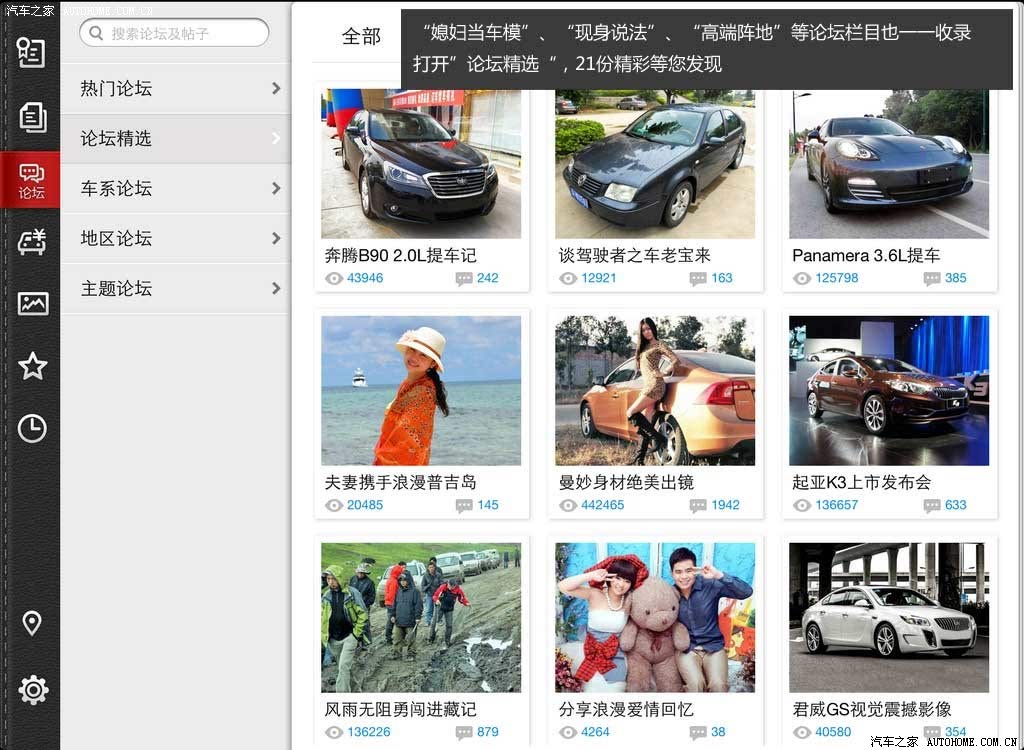
Task: Open the beach photo of woman in orange
Action: pyautogui.click(x=421, y=391)
